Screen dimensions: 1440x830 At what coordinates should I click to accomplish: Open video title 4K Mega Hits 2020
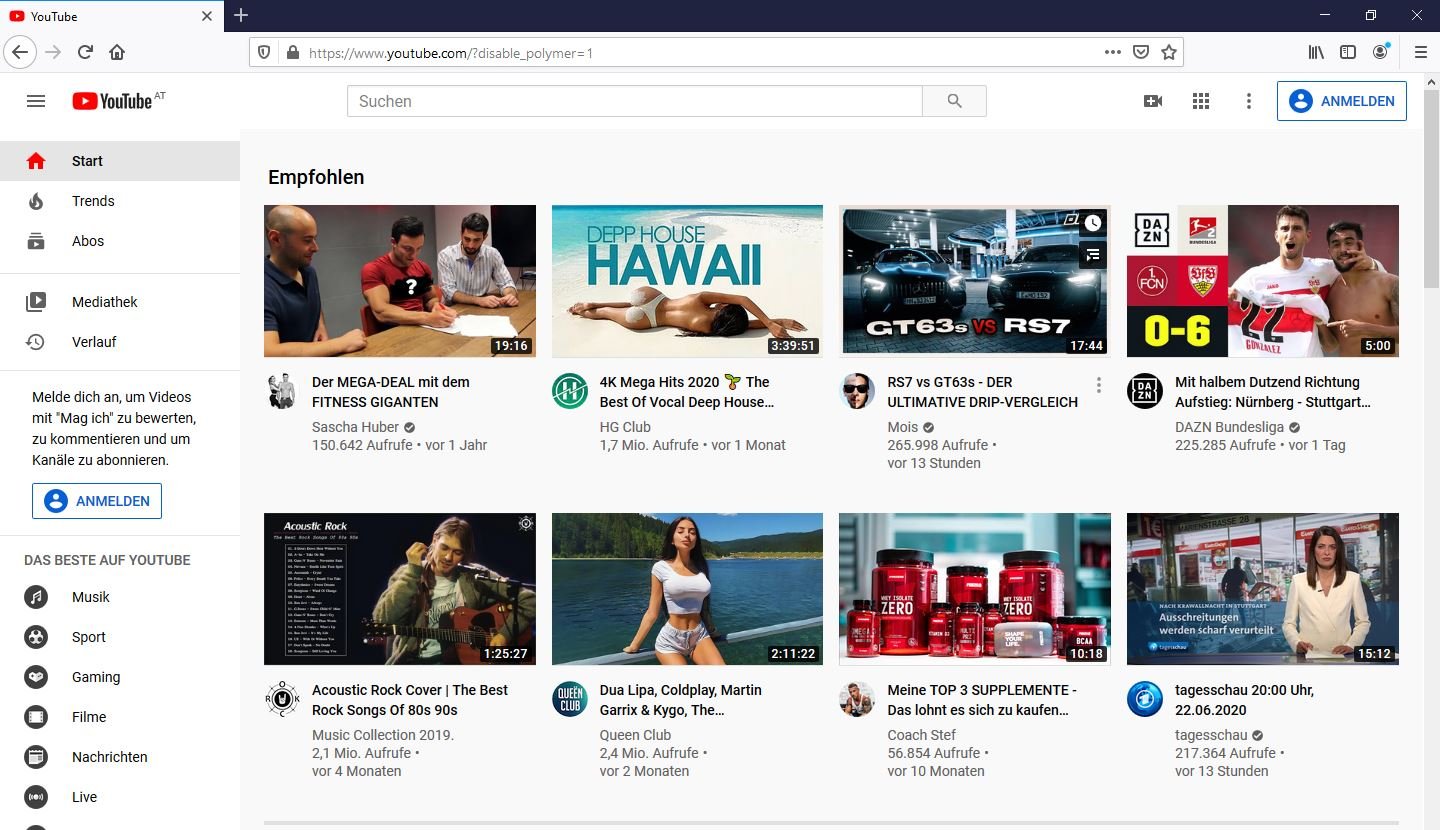point(687,392)
